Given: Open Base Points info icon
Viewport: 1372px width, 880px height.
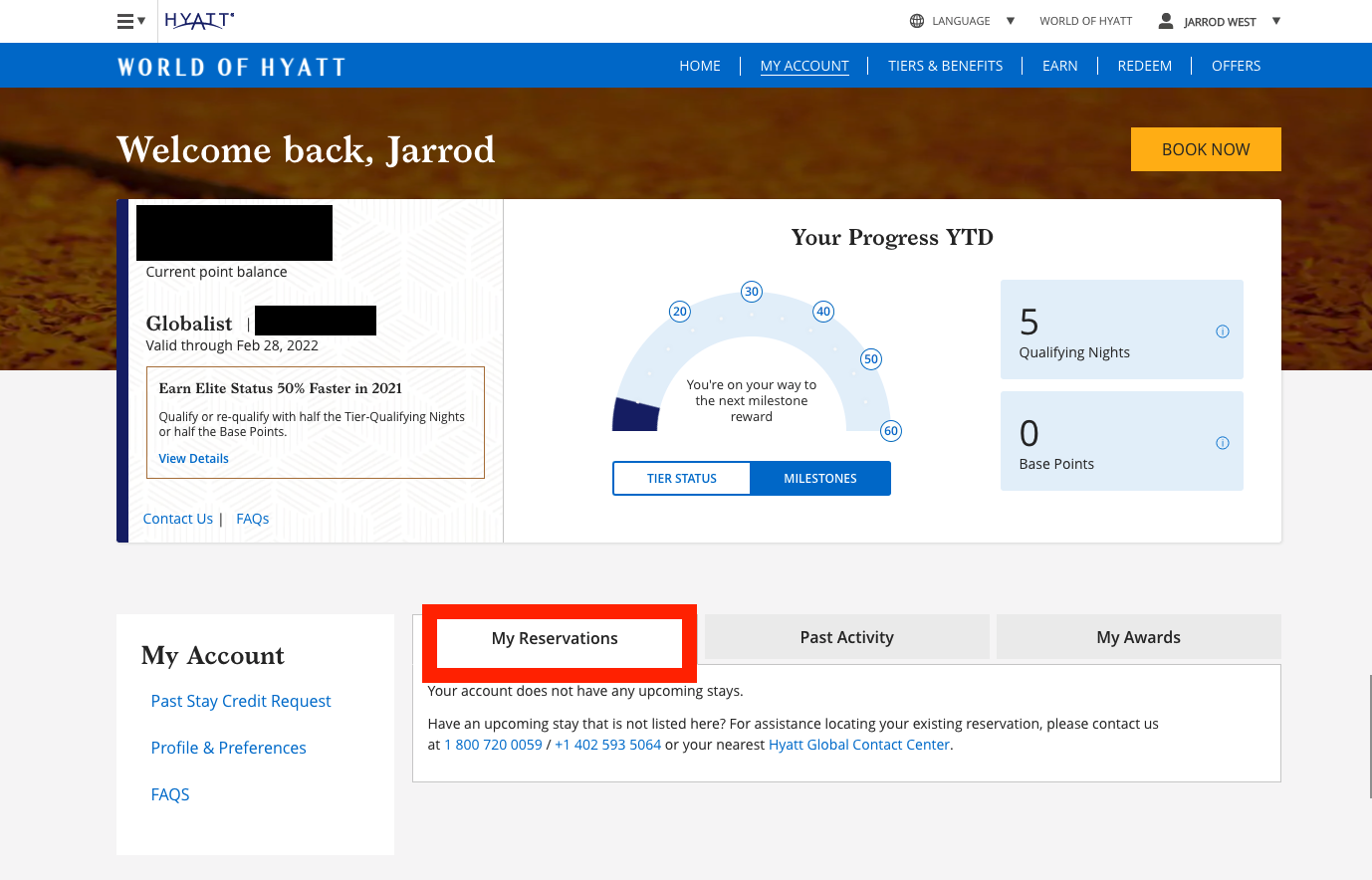Looking at the screenshot, I should coord(1223,443).
